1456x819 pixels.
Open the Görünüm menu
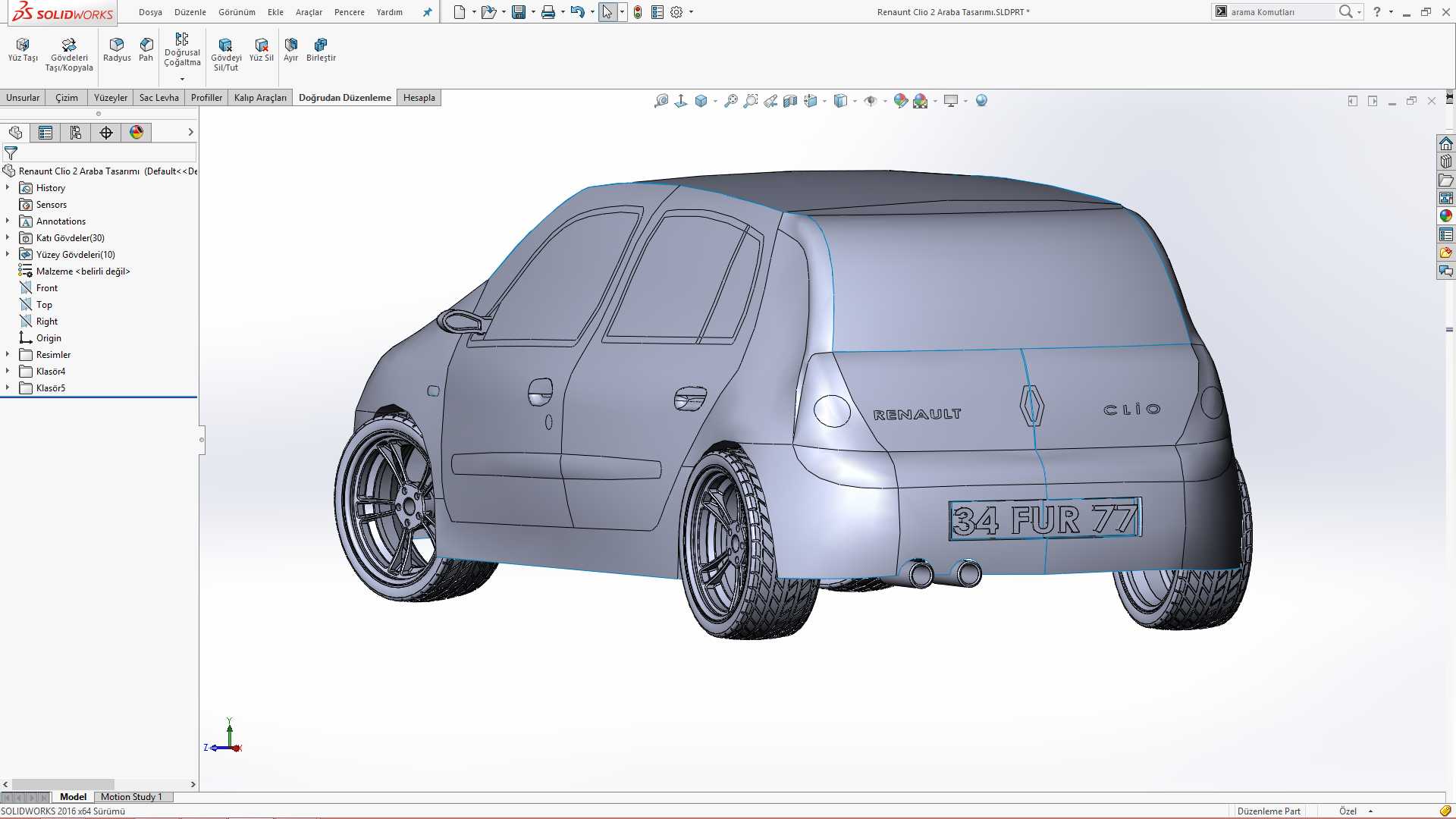pyautogui.click(x=237, y=12)
